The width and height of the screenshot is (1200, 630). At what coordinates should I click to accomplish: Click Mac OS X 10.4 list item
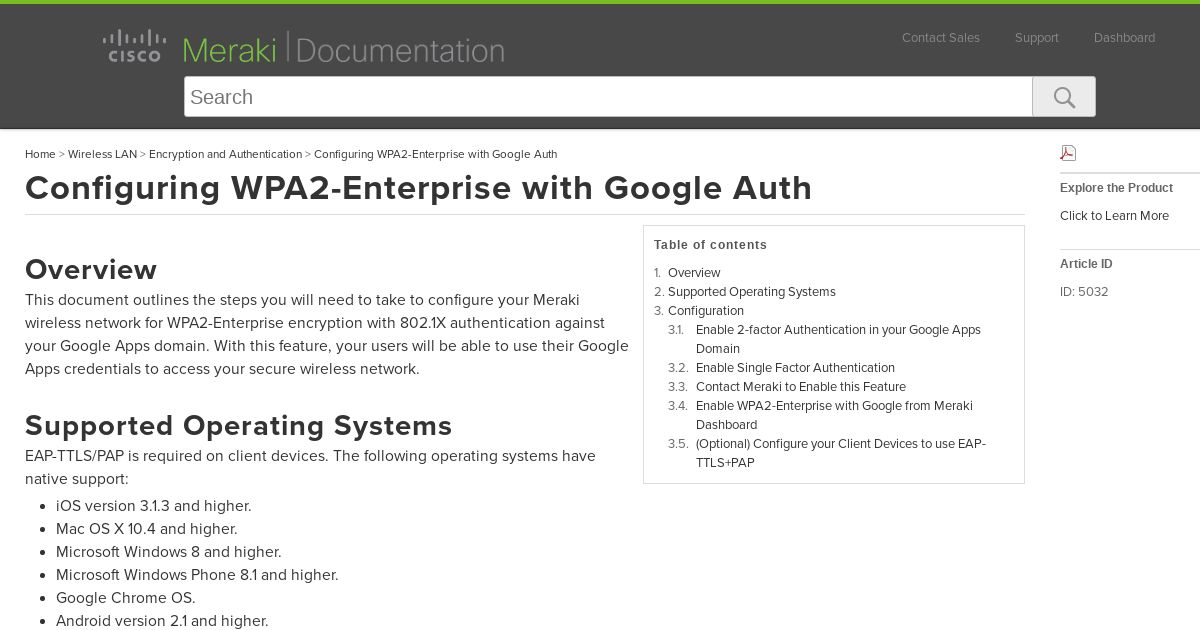(147, 529)
